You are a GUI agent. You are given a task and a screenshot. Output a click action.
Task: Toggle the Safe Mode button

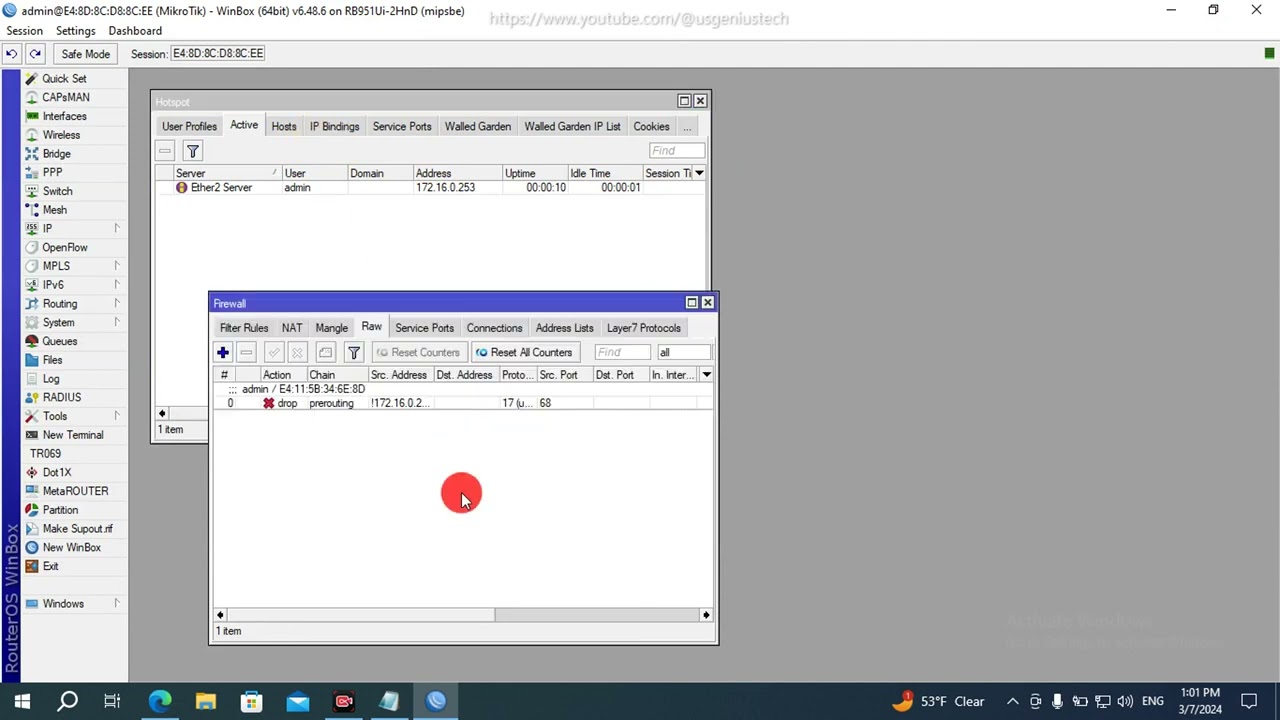point(85,54)
